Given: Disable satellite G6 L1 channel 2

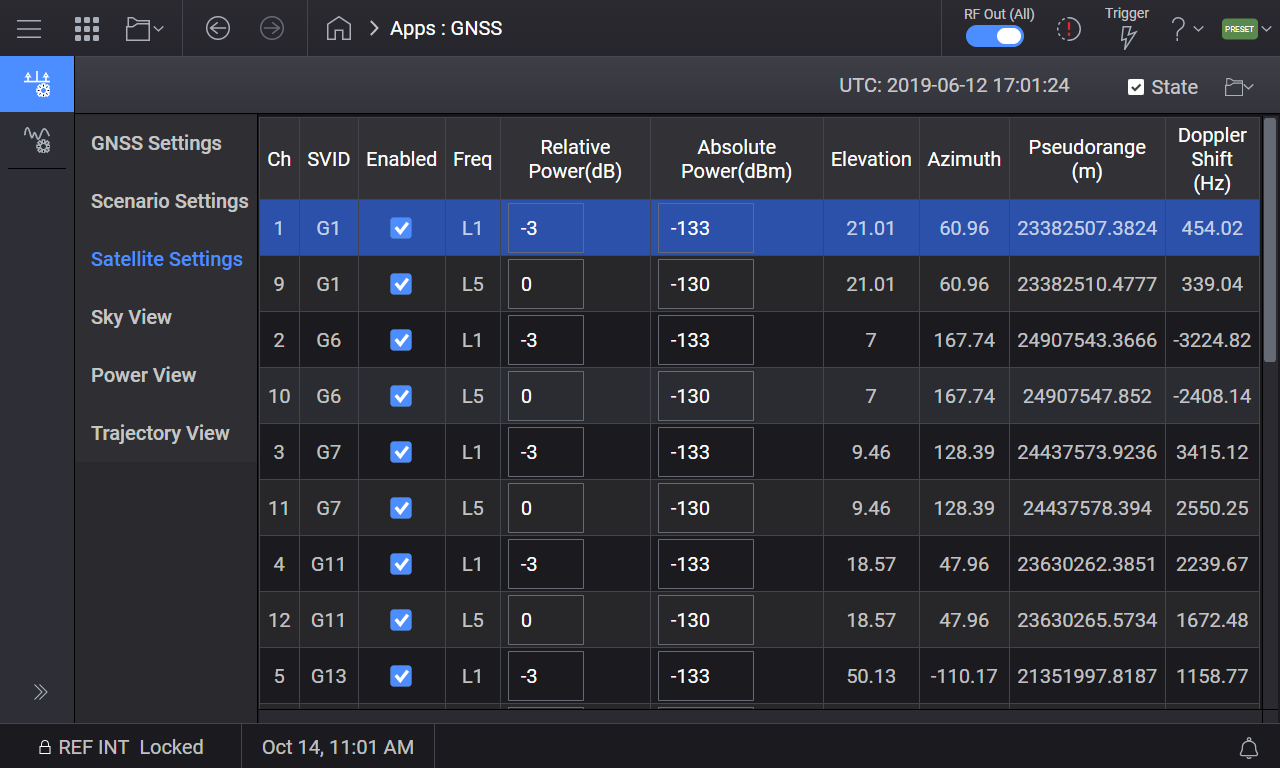Looking at the screenshot, I should click(x=401, y=340).
